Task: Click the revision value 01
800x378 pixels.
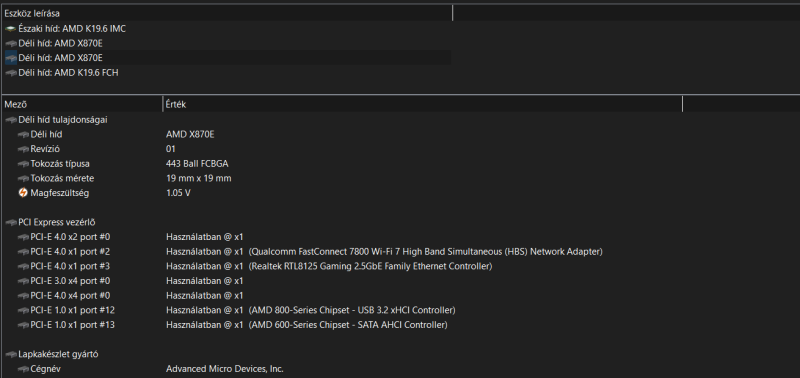Action: click(x=170, y=149)
